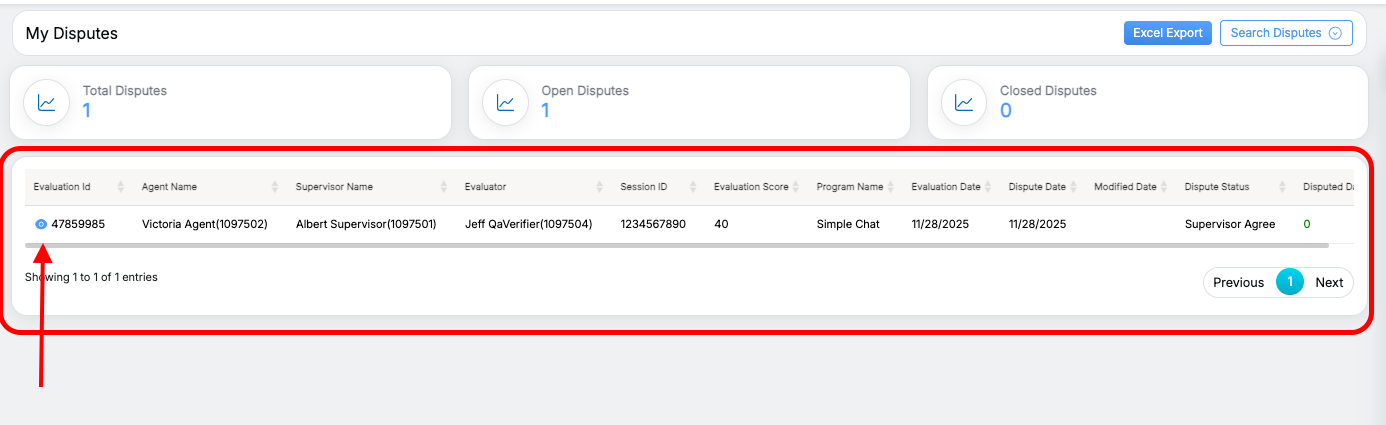Image resolution: width=1386 pixels, height=425 pixels.
Task: Click the Modified Date column header
Action: click(x=1124, y=187)
